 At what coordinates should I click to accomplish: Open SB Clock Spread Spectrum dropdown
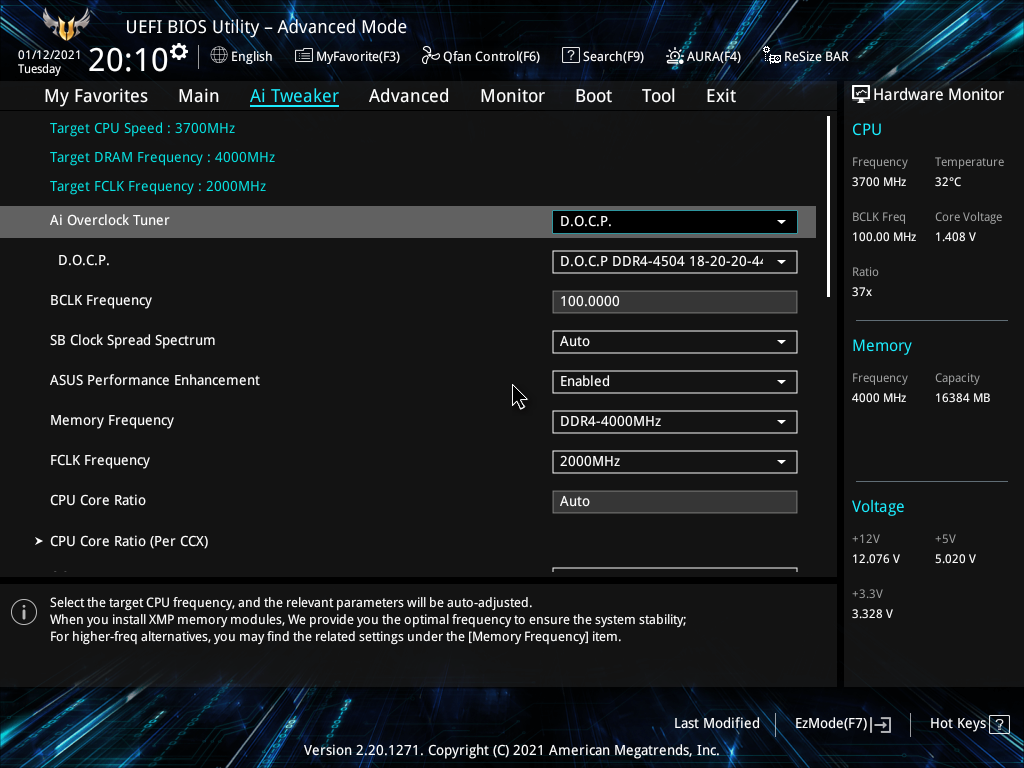pyautogui.click(x=674, y=342)
